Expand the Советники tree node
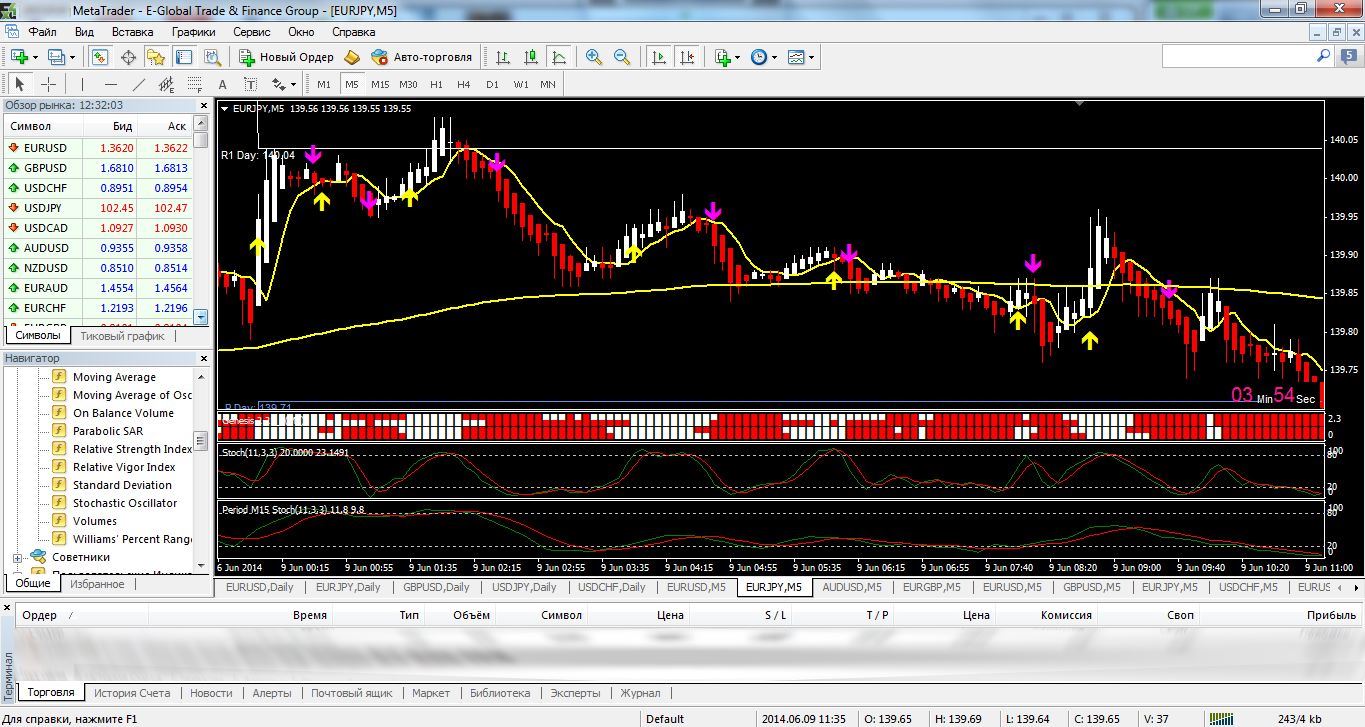The height and width of the screenshot is (727, 1365). [x=18, y=557]
